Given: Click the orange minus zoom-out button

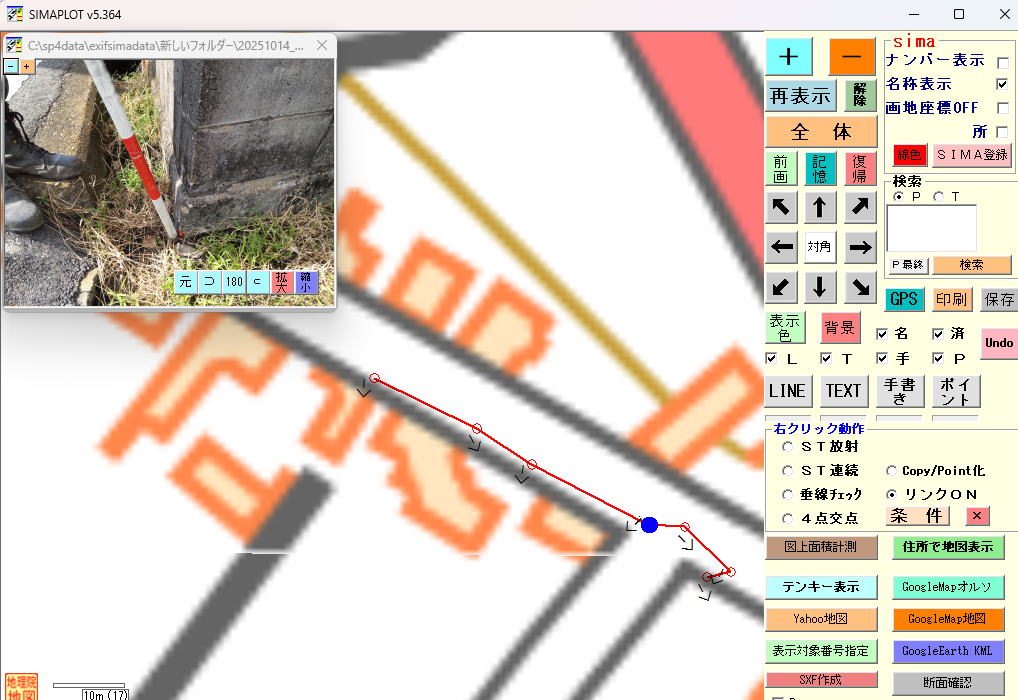Looking at the screenshot, I should (851, 56).
